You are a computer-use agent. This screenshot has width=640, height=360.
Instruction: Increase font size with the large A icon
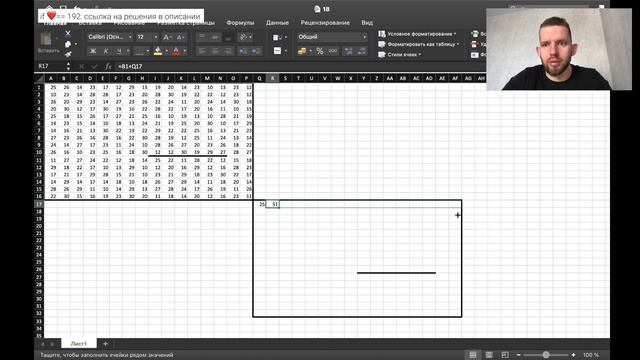(167, 37)
